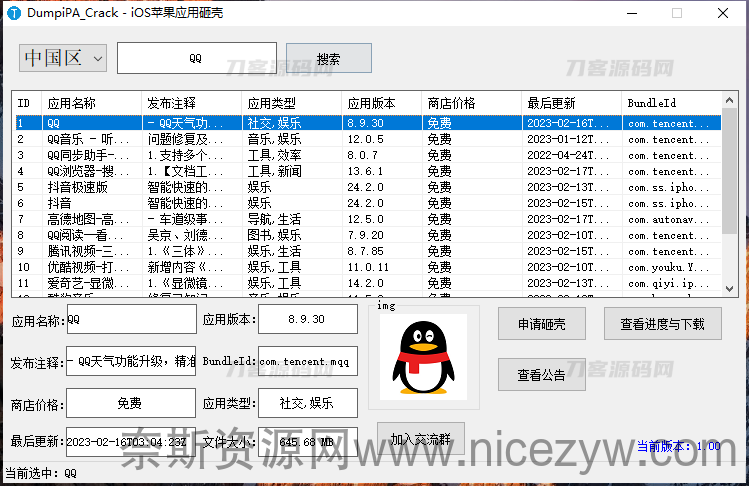Screen dimensions: 749x486
Task: Click the 查看公告 button
Action: click(x=542, y=375)
